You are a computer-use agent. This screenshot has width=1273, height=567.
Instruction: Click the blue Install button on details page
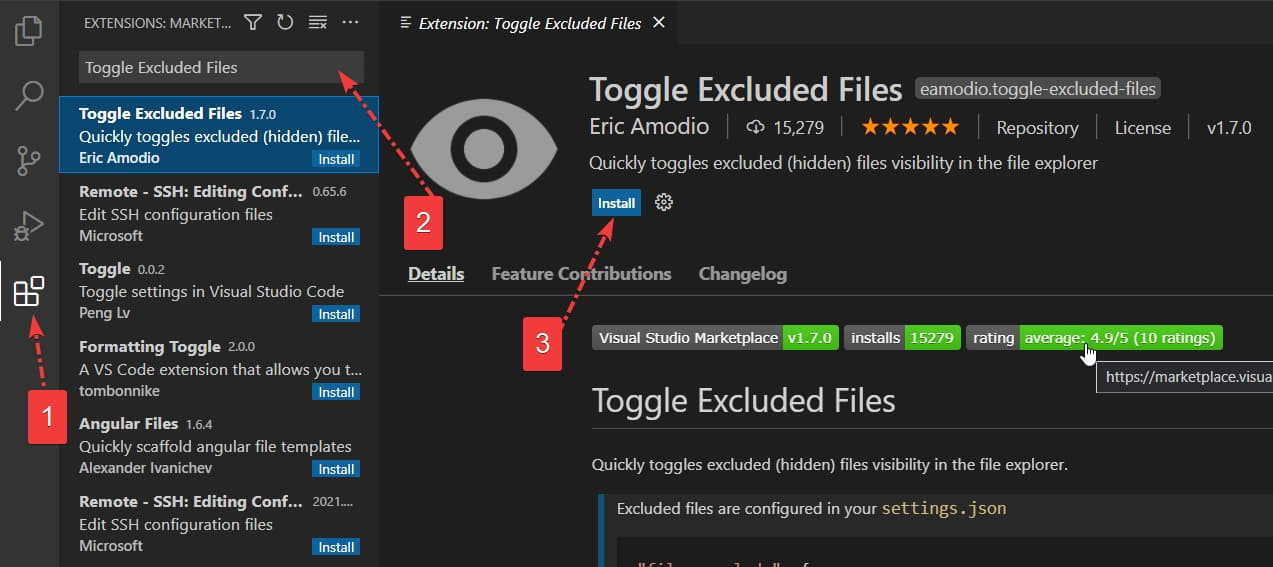click(x=616, y=203)
